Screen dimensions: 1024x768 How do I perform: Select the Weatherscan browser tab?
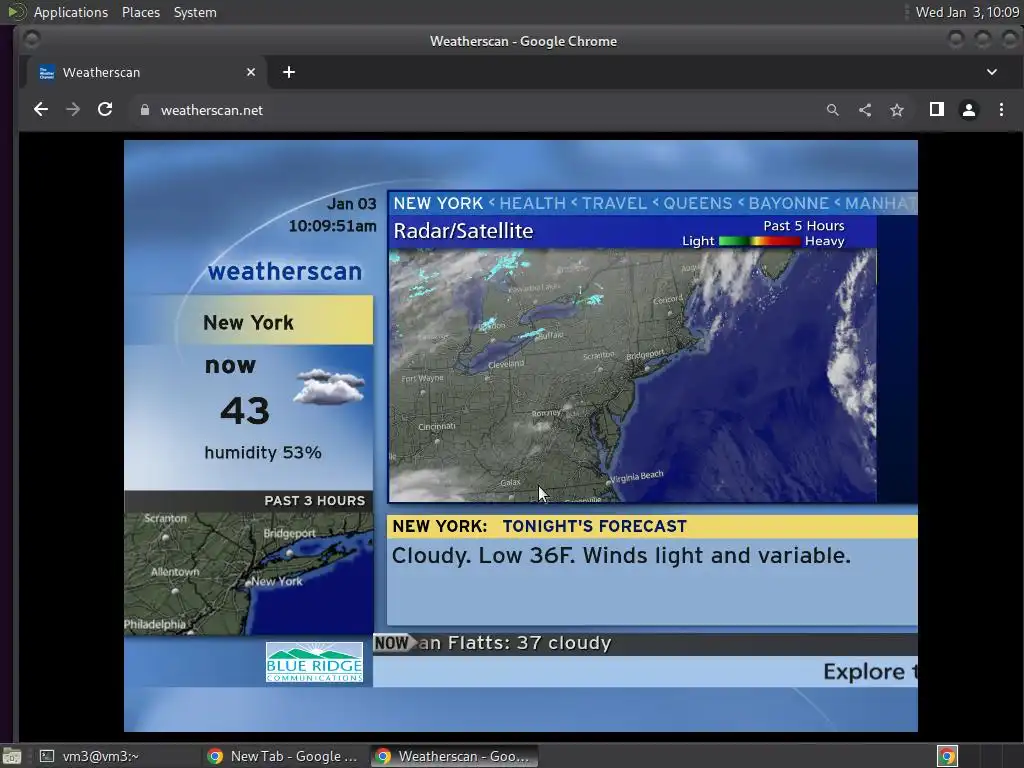[x=147, y=72]
